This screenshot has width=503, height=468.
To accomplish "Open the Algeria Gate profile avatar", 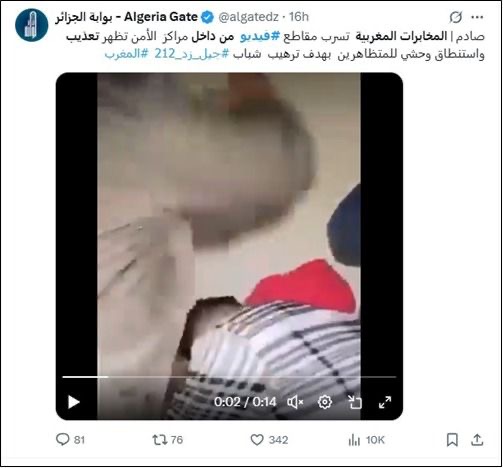I will coord(32,25).
